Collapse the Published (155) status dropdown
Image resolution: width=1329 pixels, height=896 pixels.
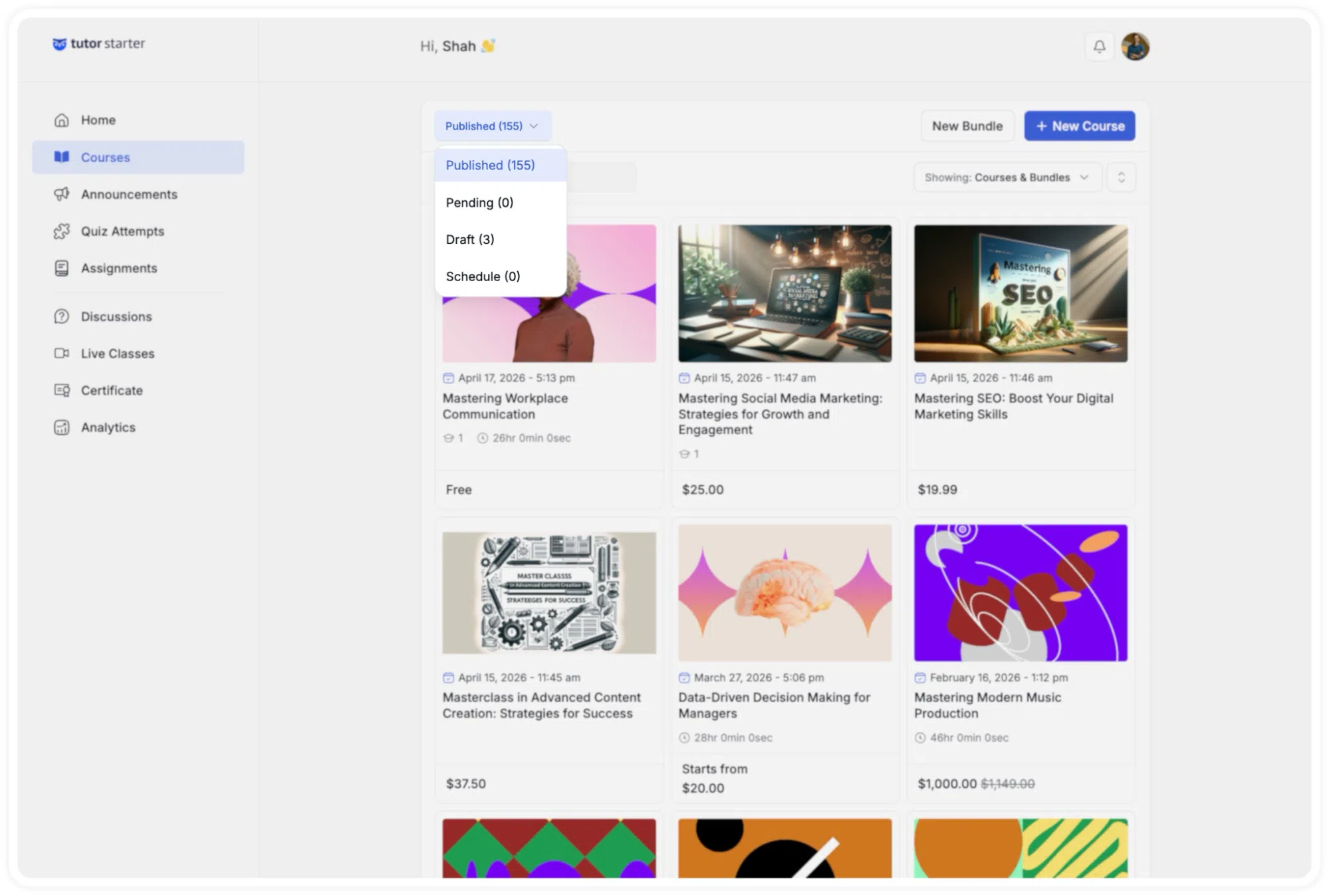coord(493,126)
